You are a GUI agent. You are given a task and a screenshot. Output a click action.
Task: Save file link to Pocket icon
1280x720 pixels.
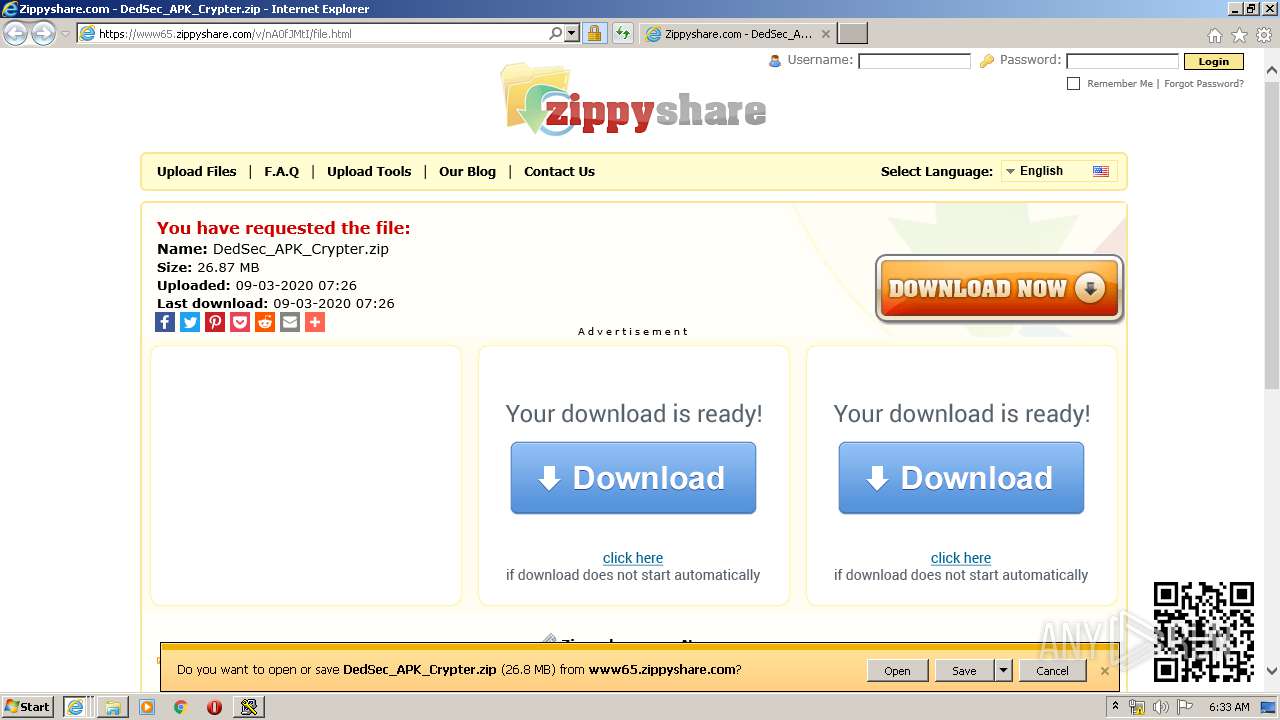(x=240, y=322)
